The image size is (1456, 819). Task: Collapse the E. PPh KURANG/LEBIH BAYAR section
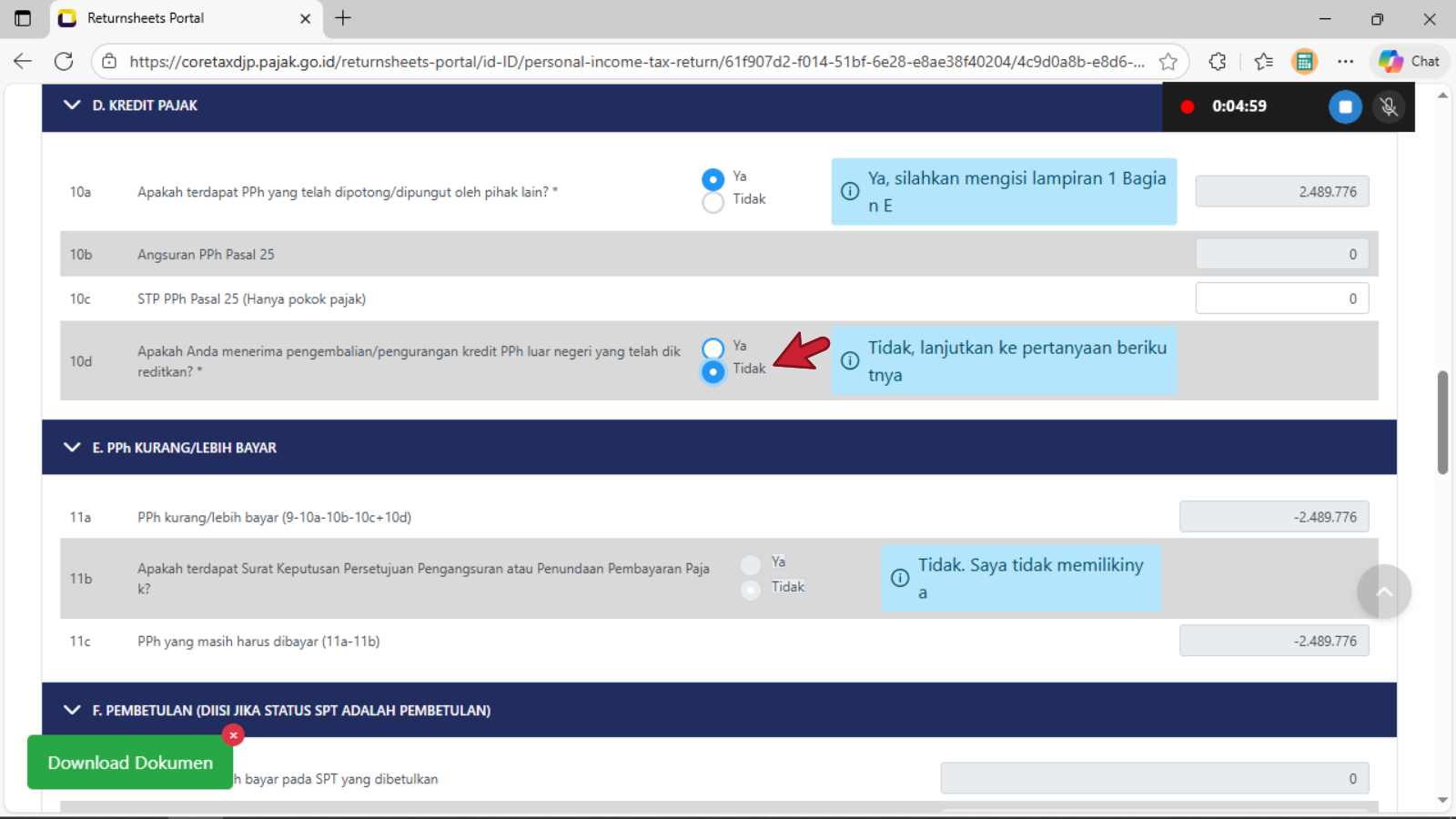[72, 448]
